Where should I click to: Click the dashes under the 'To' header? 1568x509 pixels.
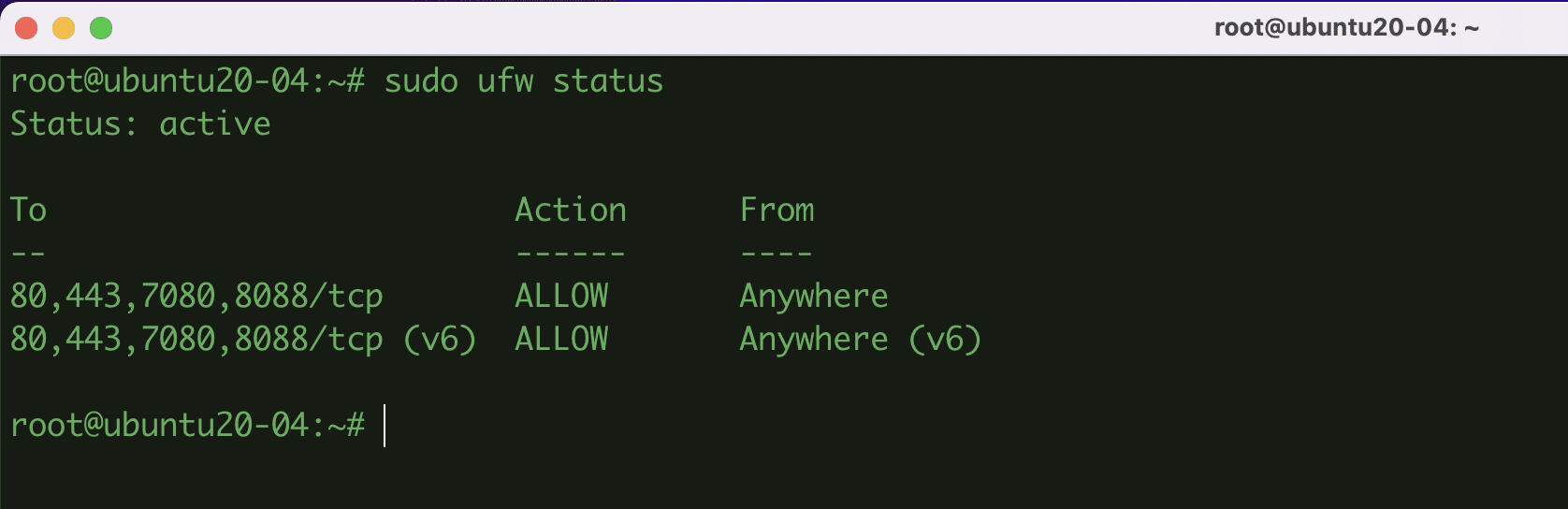pyautogui.click(x=28, y=254)
